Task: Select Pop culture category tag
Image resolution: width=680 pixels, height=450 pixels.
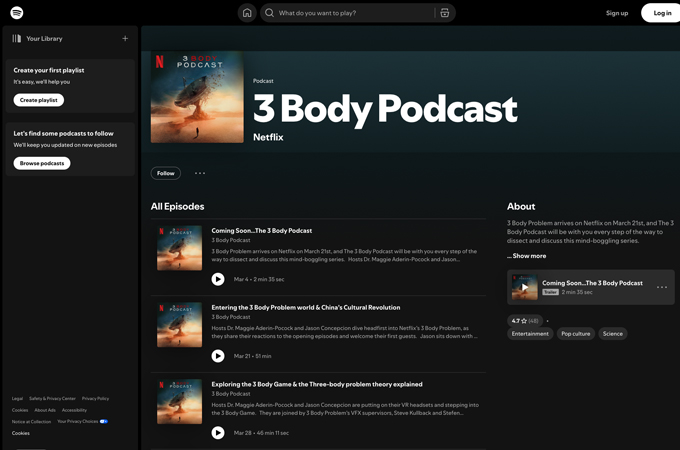Action: (575, 334)
